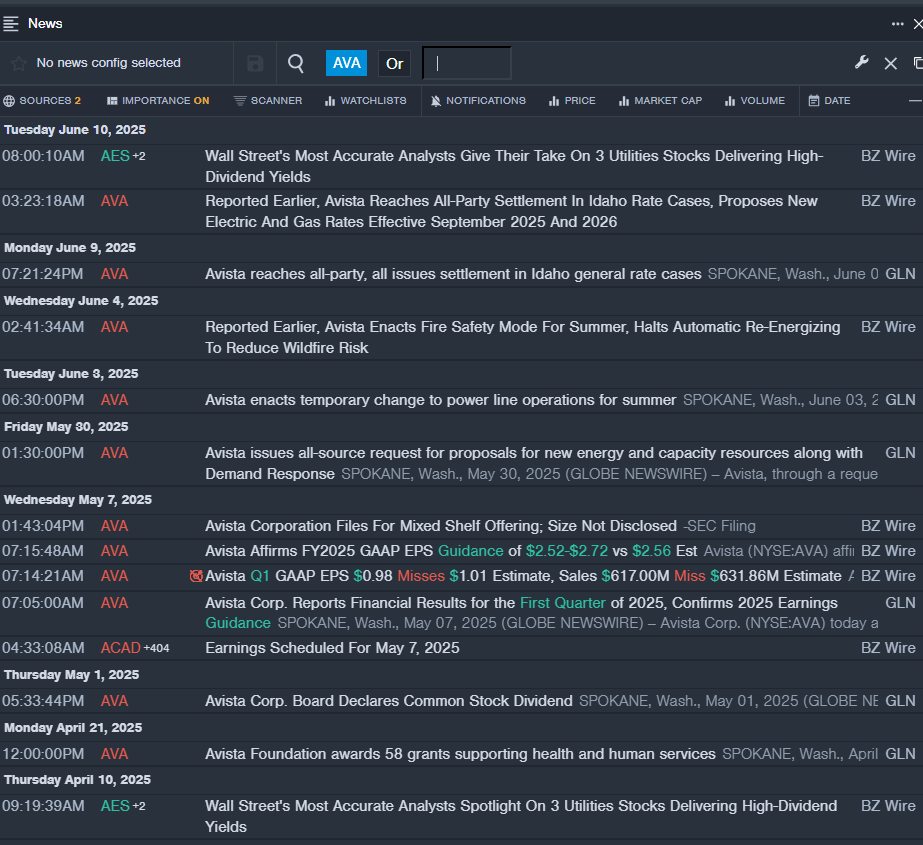This screenshot has width=923, height=845.
Task: Open June 10 'Wall Street's Most Accurate Analysts Give' headline
Action: pos(514,167)
